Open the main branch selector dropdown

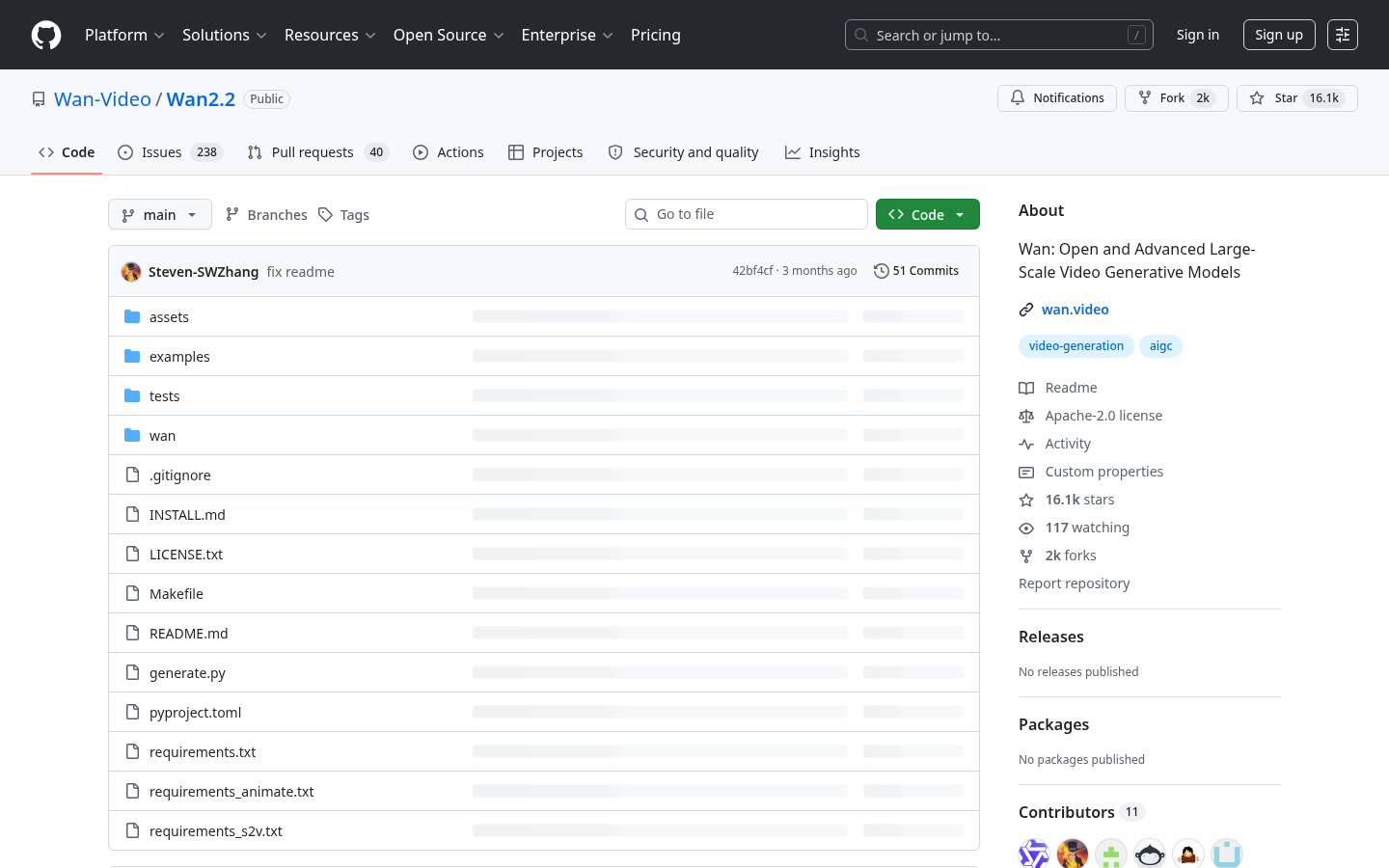pyautogui.click(x=160, y=214)
